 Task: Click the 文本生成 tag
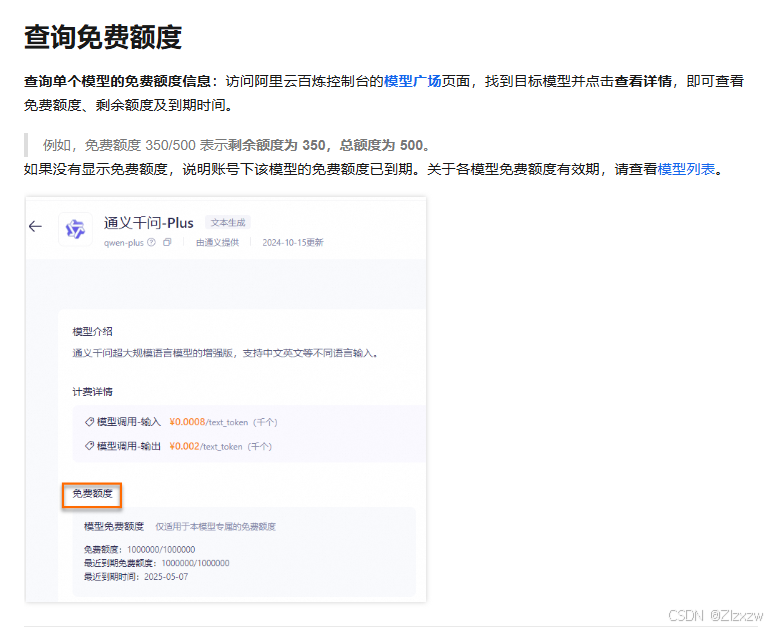coord(228,222)
